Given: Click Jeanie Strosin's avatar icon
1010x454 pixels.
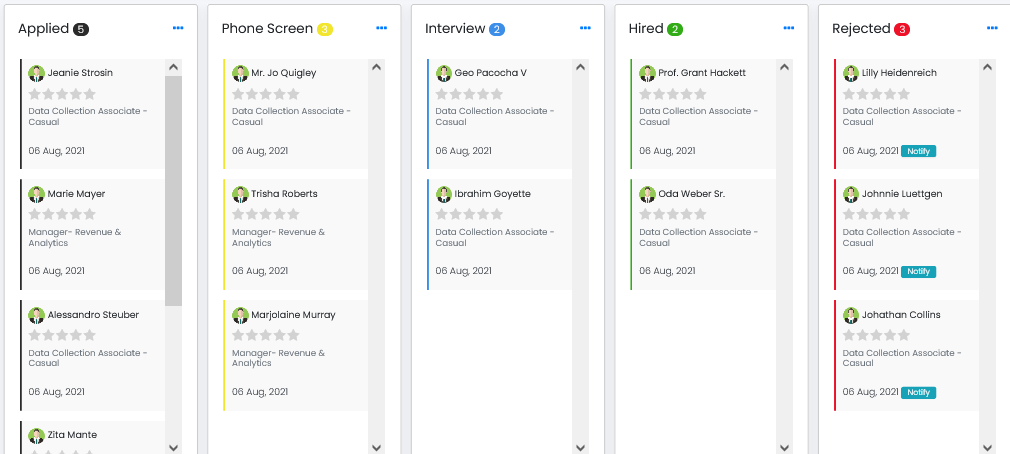Looking at the screenshot, I should (x=37, y=73).
